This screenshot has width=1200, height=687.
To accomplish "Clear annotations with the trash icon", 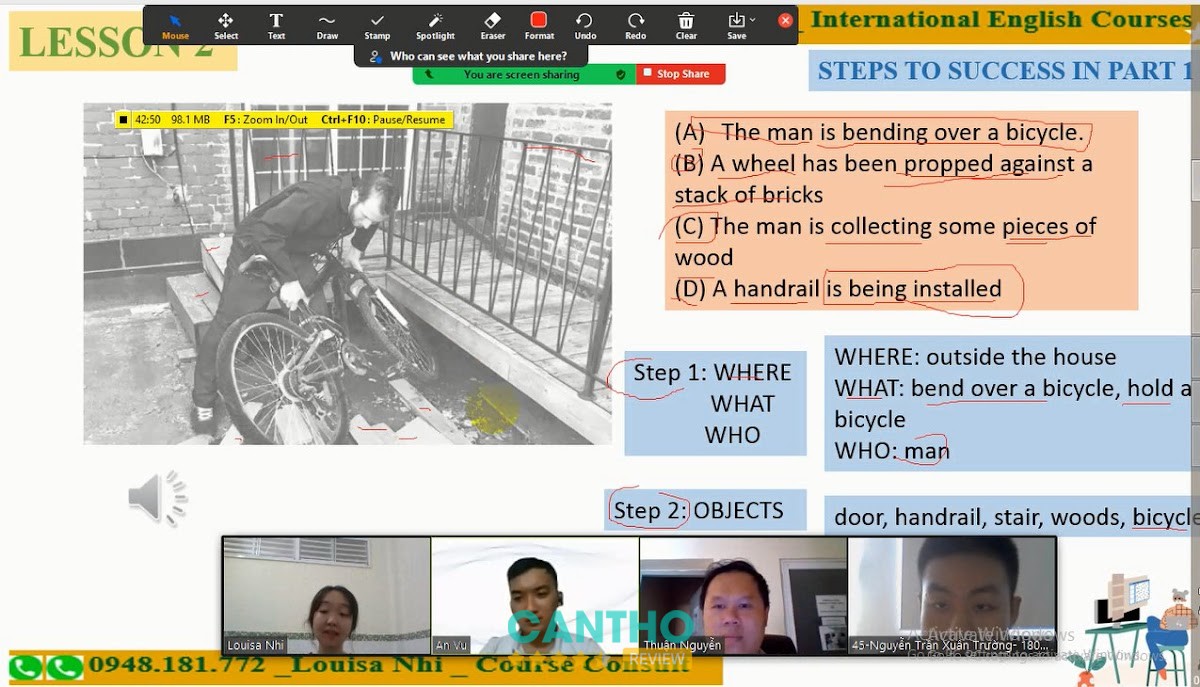I will click(x=686, y=26).
